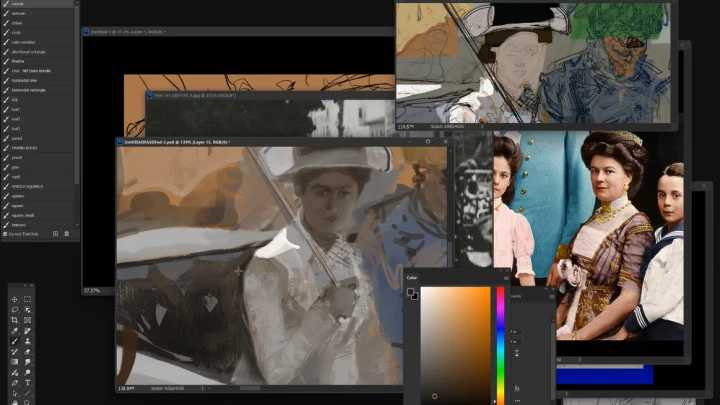Open status bar arrow in sketch window
Viewport: 720px width, 405px height.
pos(482,127)
